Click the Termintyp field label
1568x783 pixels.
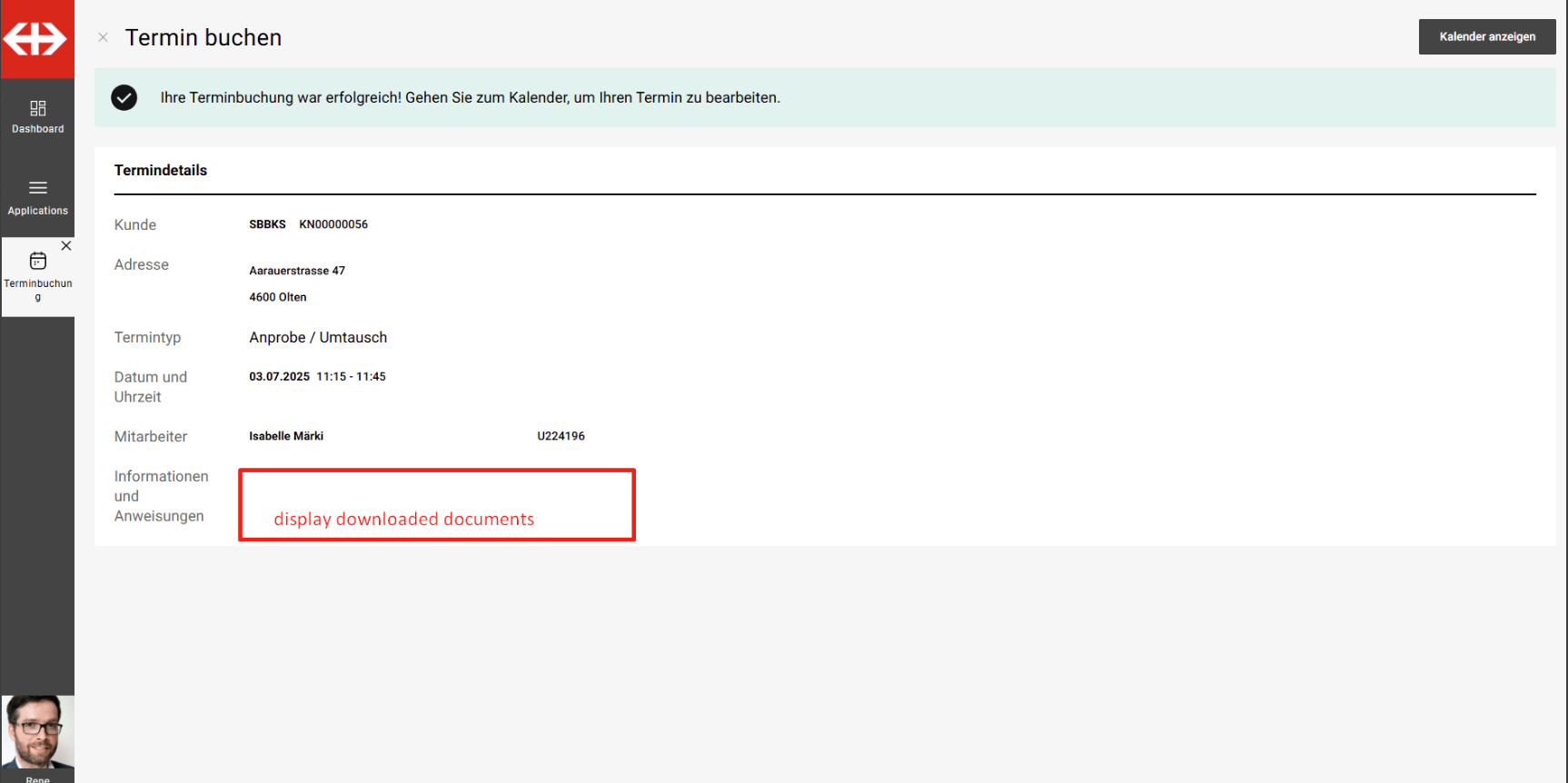point(147,337)
